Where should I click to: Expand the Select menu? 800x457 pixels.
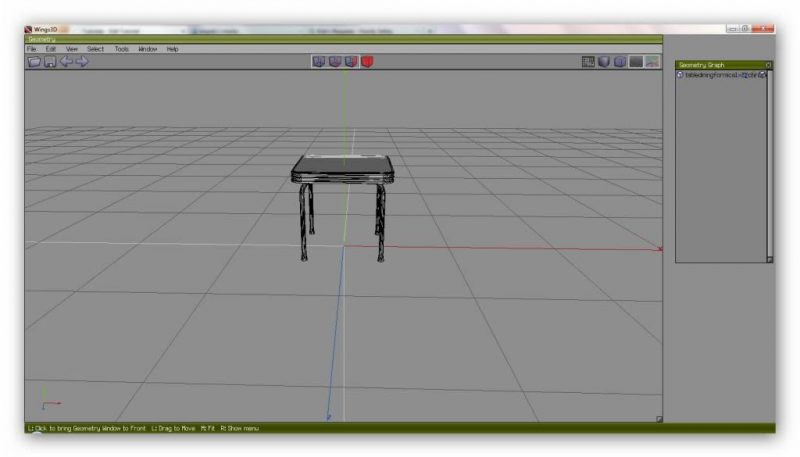click(95, 49)
